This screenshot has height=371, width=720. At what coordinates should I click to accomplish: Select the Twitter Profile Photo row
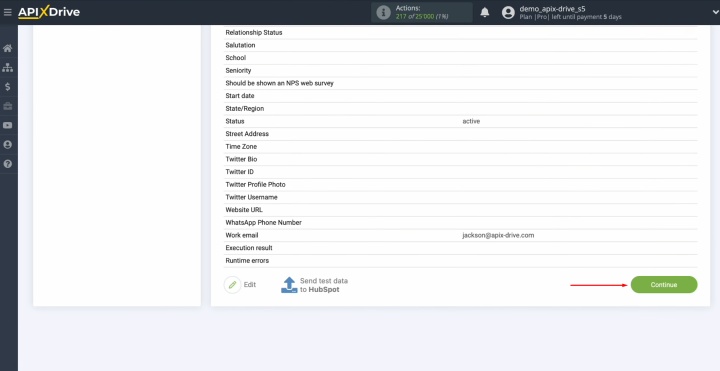(461, 185)
